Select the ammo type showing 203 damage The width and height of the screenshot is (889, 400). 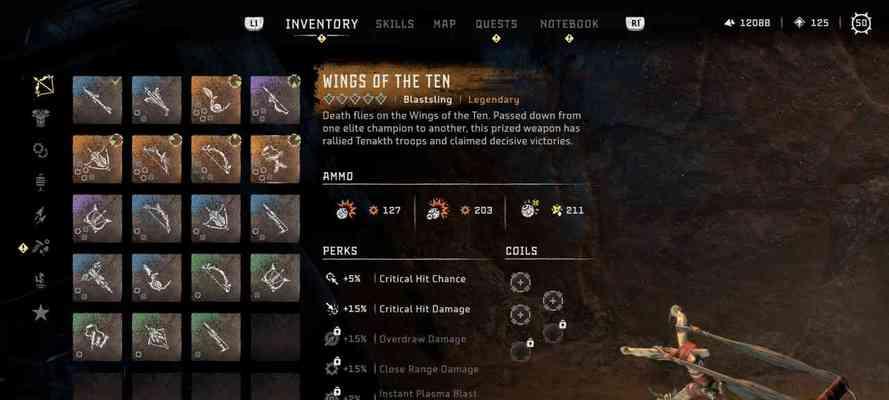click(460, 210)
